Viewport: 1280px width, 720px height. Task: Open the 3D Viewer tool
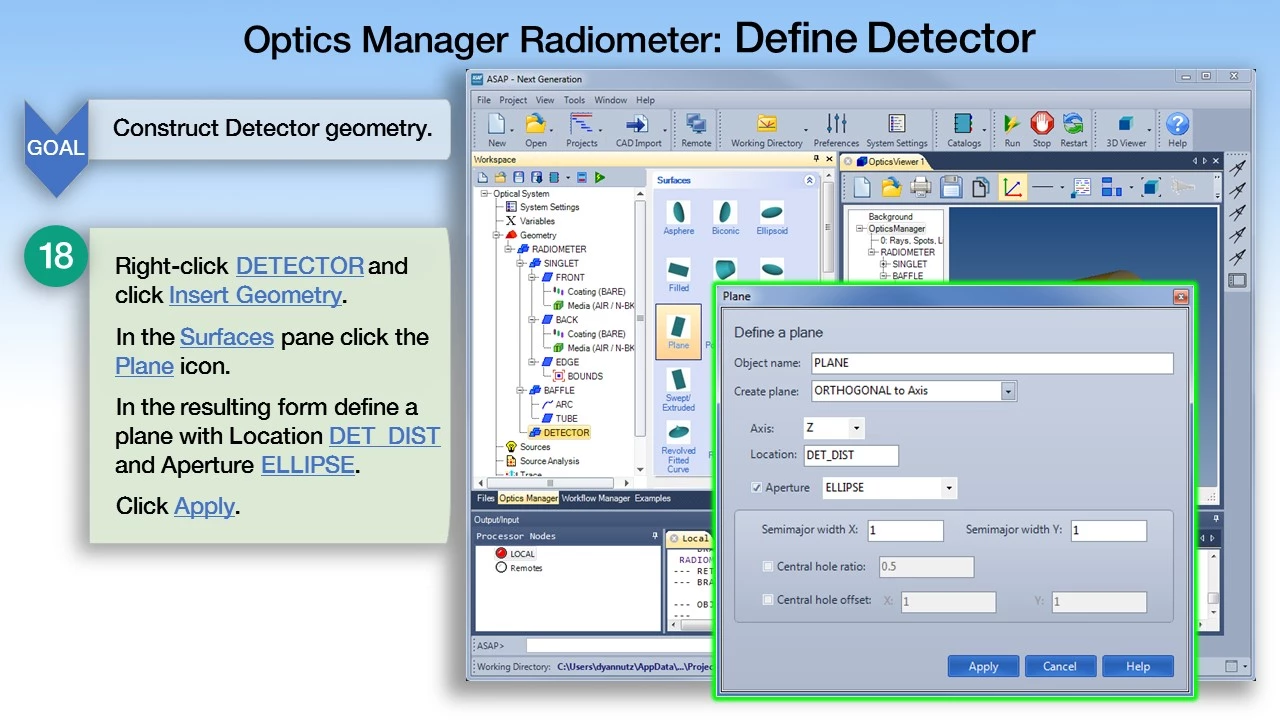(1125, 126)
